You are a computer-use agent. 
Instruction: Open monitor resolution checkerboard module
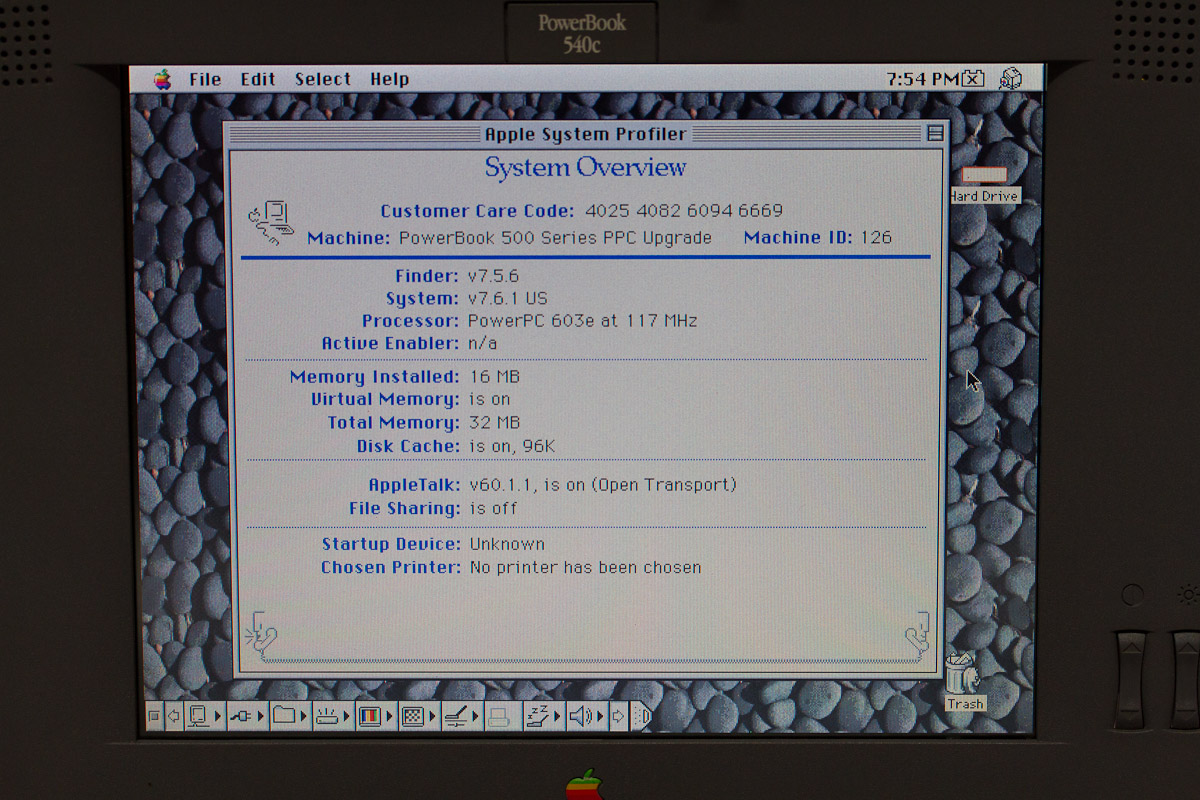click(x=413, y=716)
